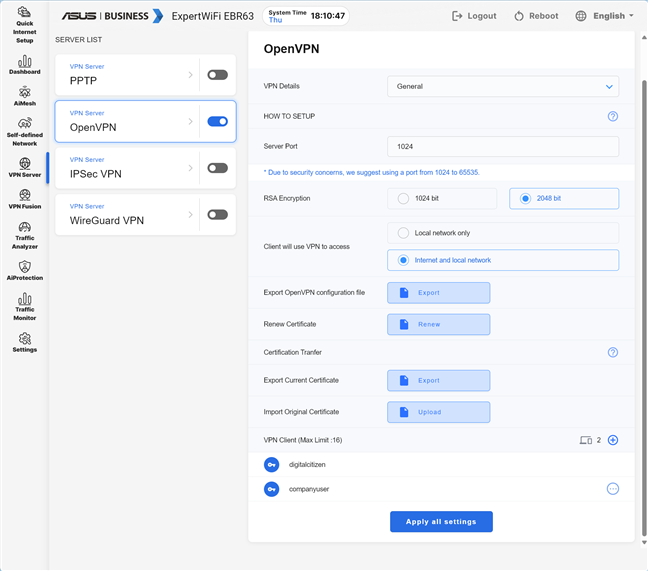648x571 pixels.
Task: Open Traffic Analyzer in sidebar
Action: pos(24,235)
